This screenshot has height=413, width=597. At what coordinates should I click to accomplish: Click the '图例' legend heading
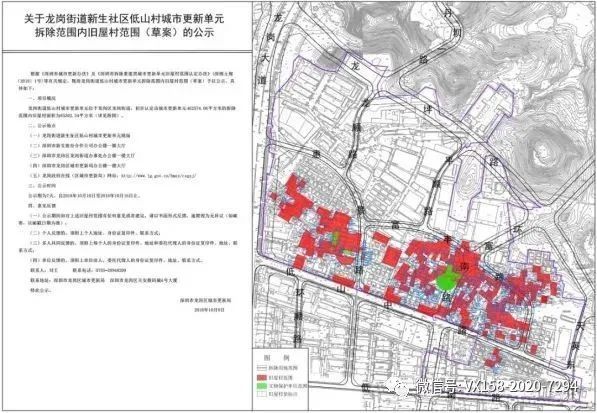(277, 357)
